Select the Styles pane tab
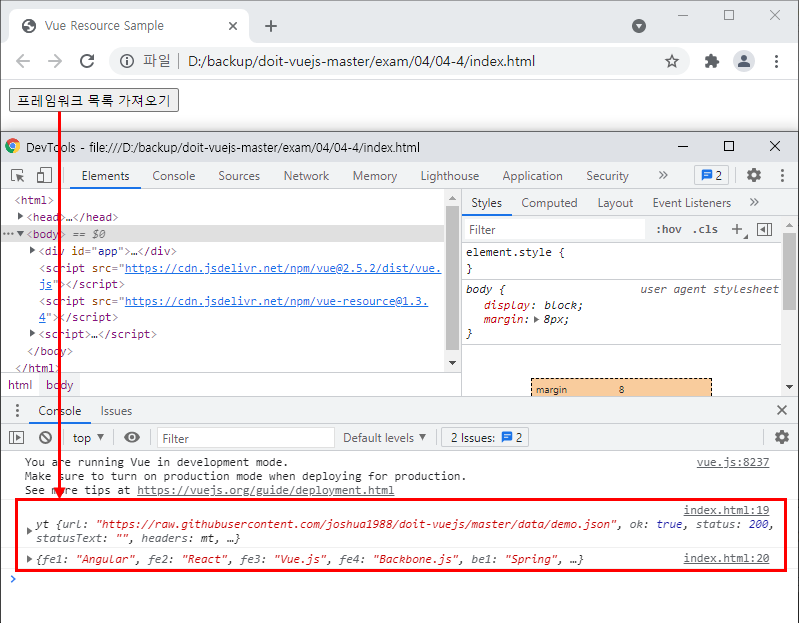The width and height of the screenshot is (799, 623). pos(486,203)
